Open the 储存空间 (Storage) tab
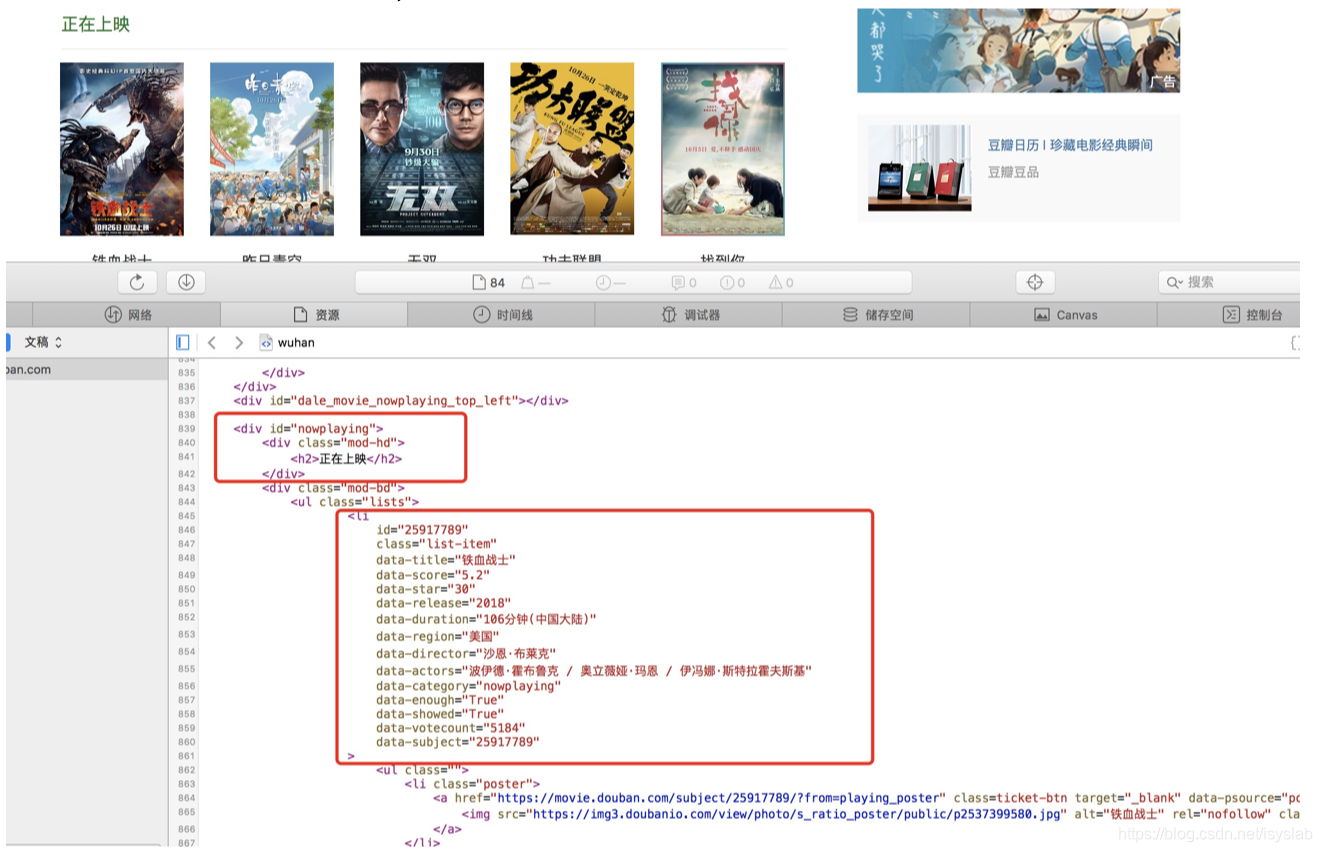 876,314
